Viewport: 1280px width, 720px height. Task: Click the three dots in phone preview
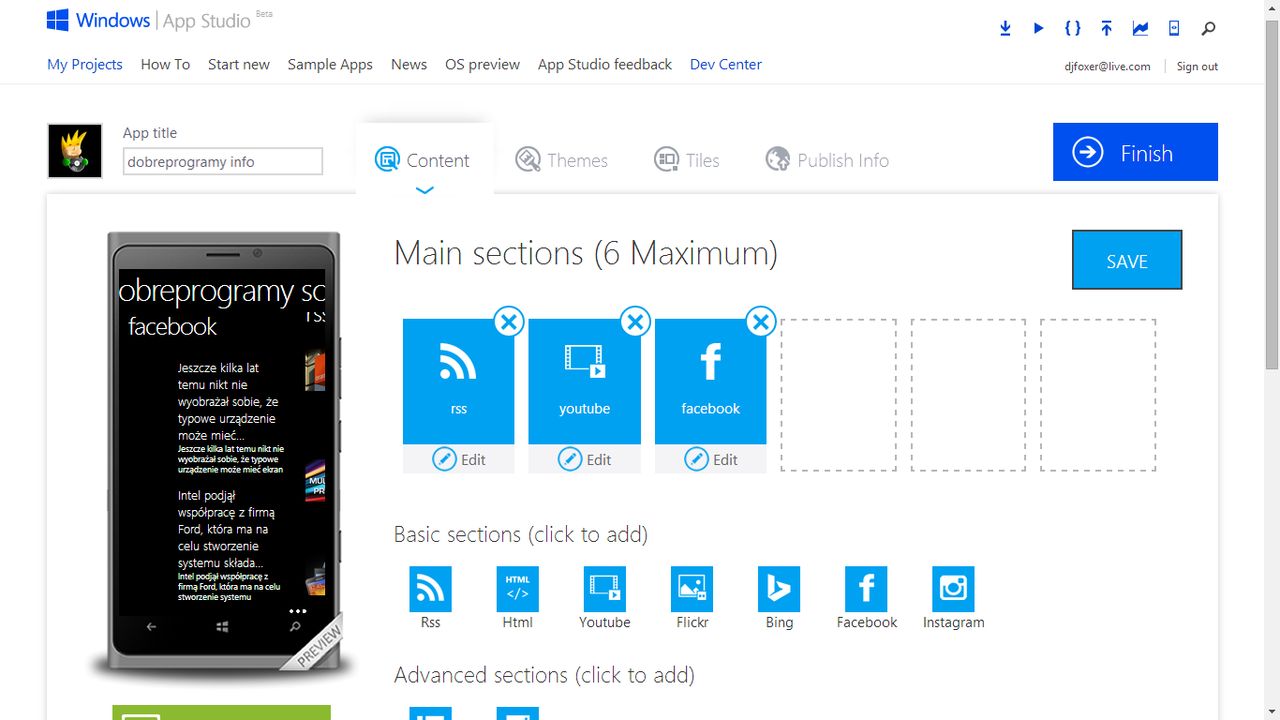(297, 610)
